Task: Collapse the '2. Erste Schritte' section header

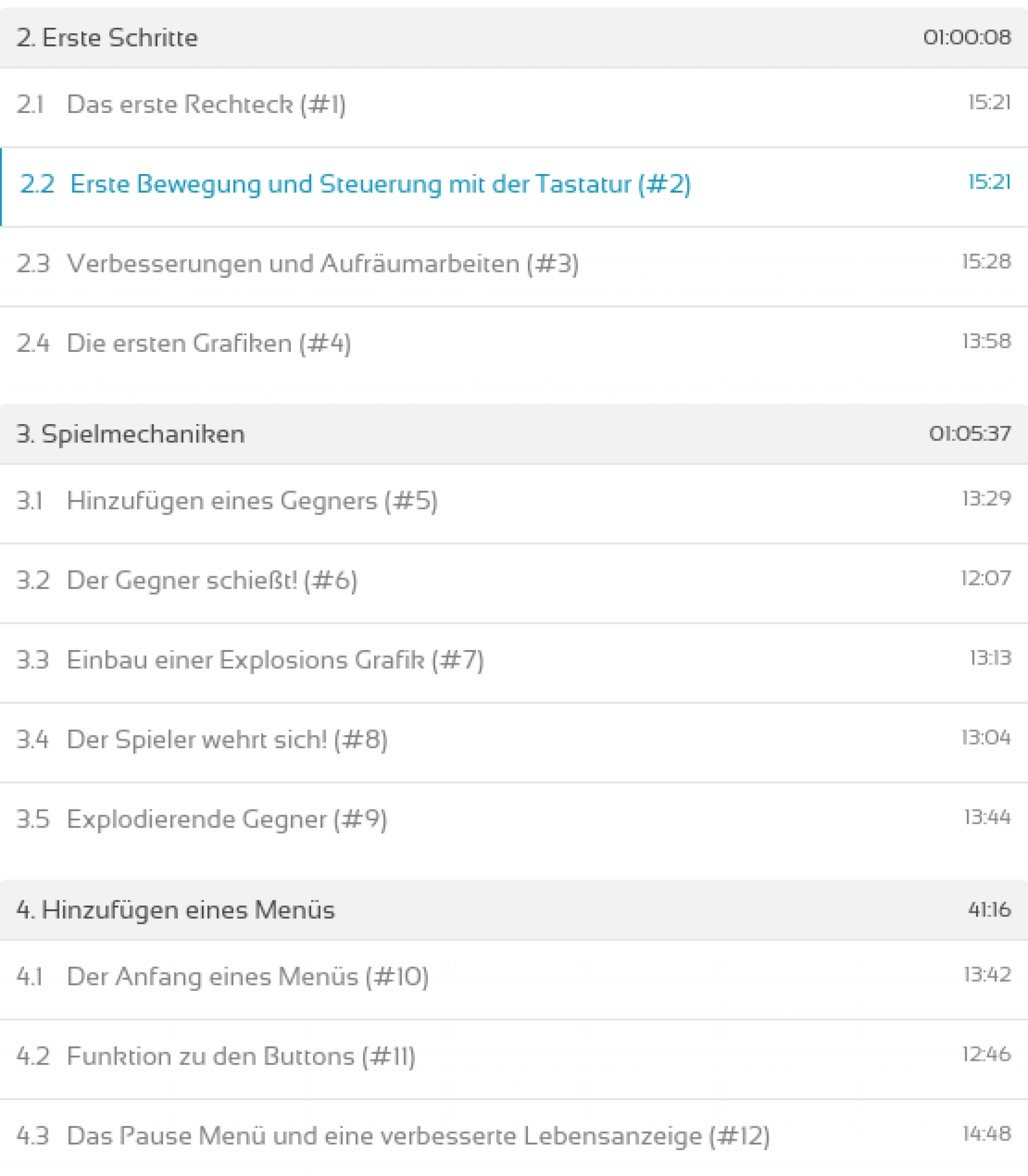Action: 514,37
